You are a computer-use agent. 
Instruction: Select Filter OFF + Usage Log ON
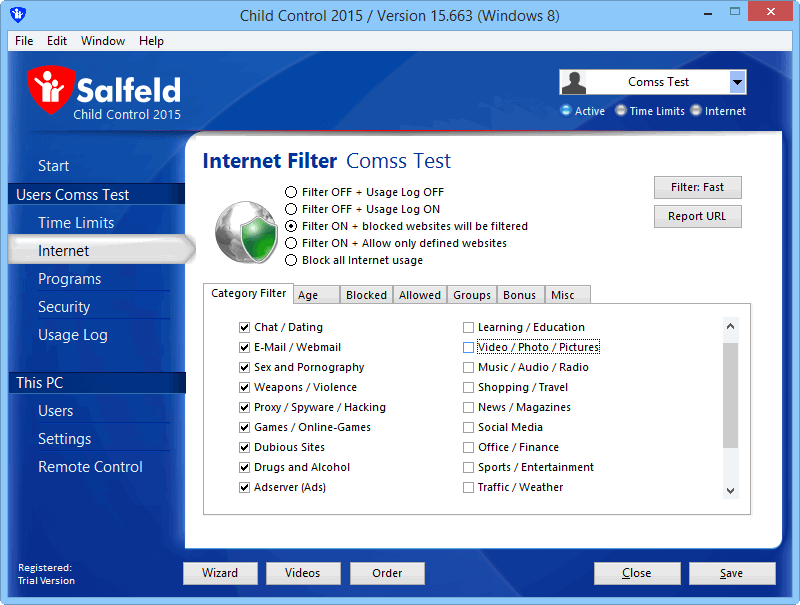(x=291, y=209)
